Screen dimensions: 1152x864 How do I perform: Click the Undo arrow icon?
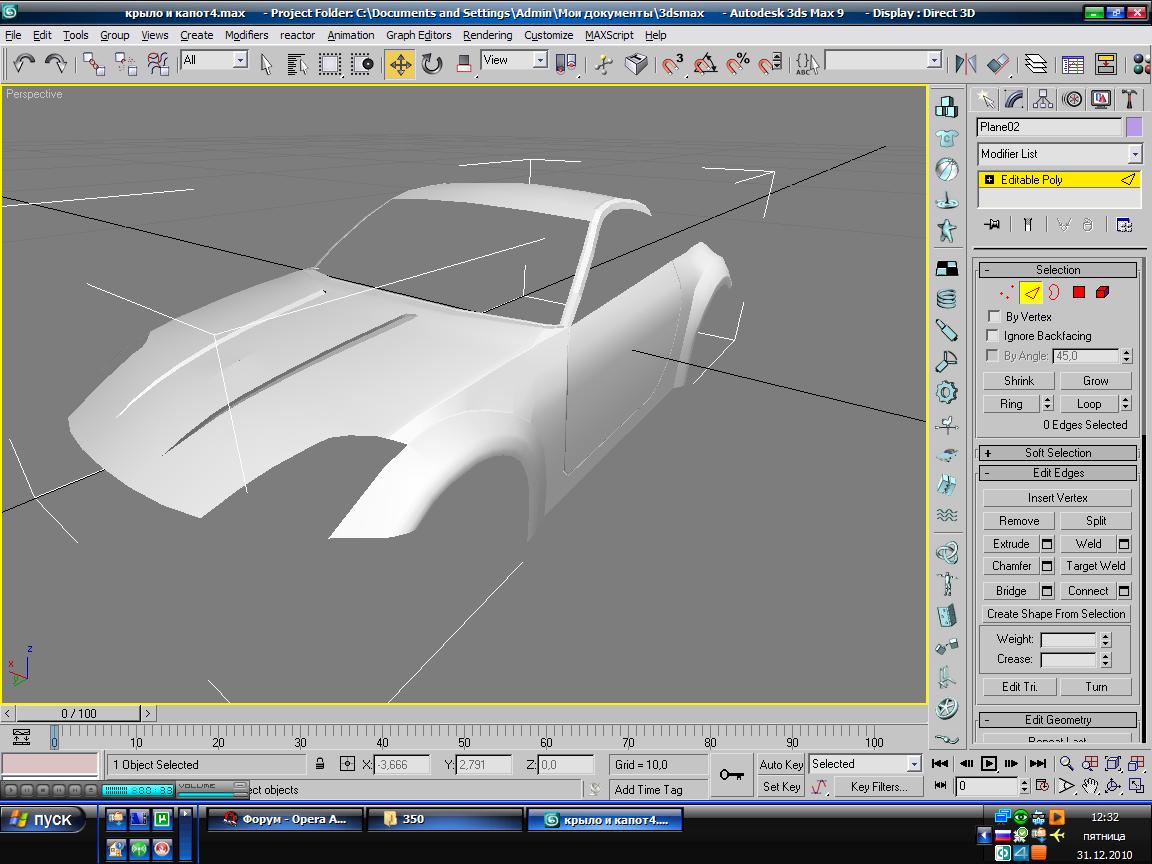coord(23,63)
